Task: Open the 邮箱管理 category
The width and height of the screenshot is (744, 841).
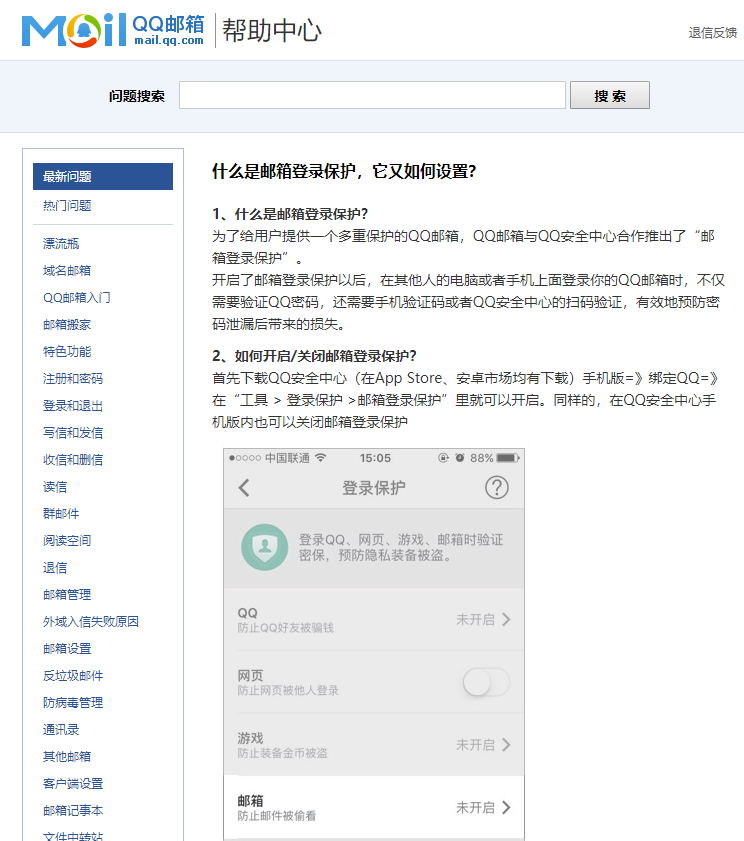Action: (x=67, y=594)
